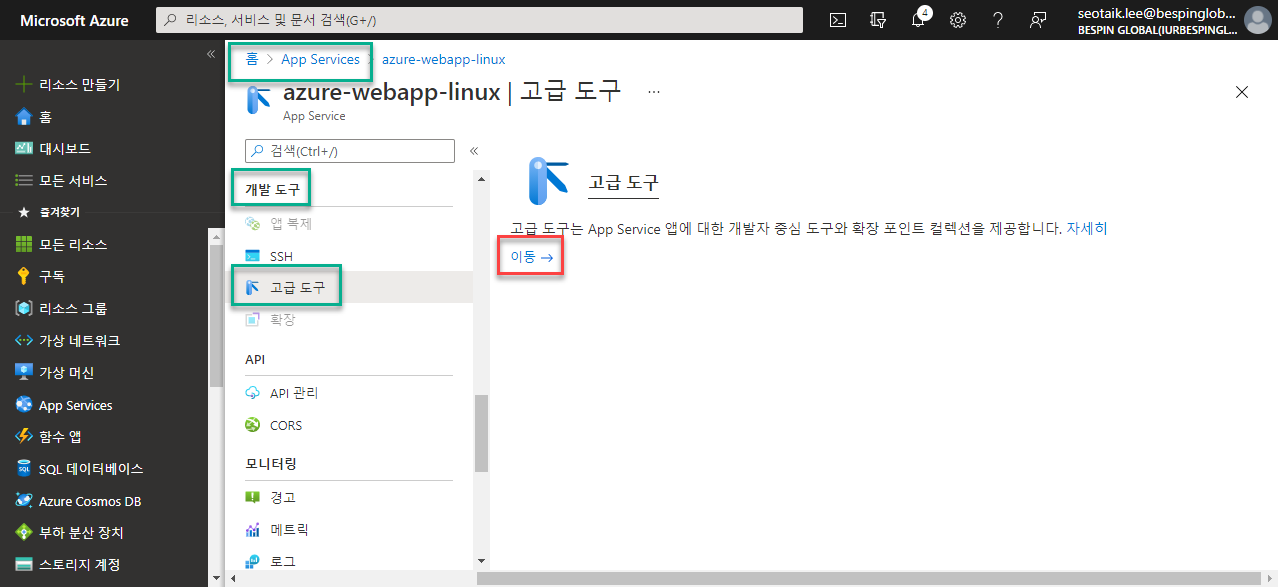Click the plus icon for 리소스 만들기
The width and height of the screenshot is (1278, 587).
(25, 85)
